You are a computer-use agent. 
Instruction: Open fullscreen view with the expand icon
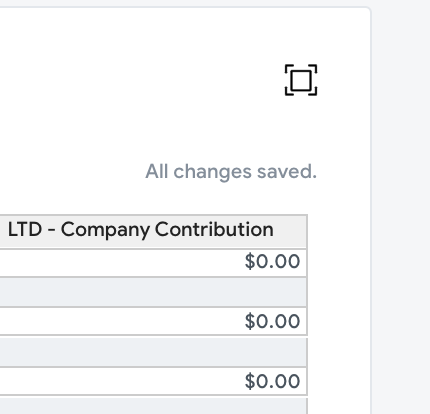301,80
